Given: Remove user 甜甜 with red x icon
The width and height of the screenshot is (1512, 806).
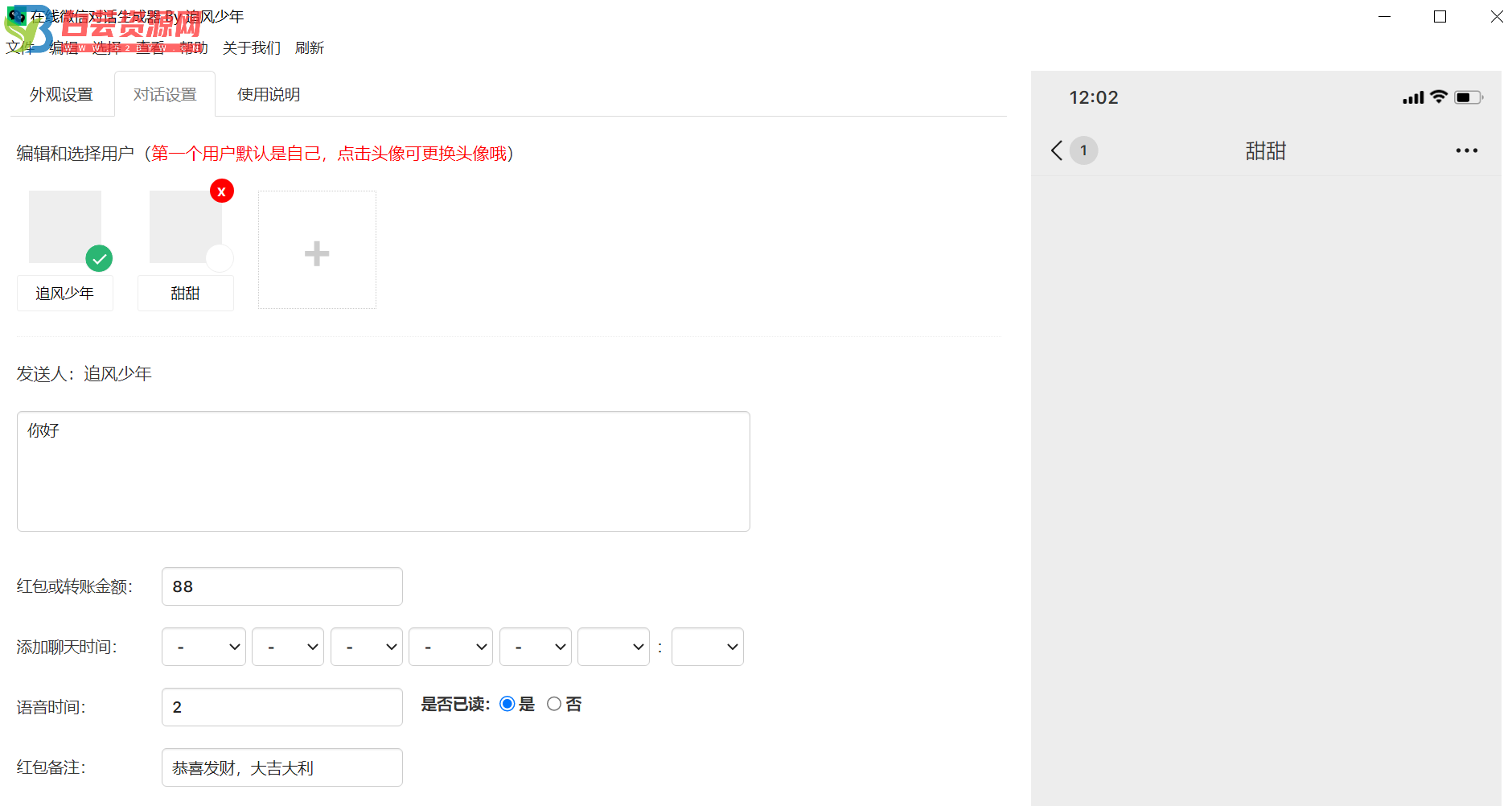Looking at the screenshot, I should coord(222,191).
